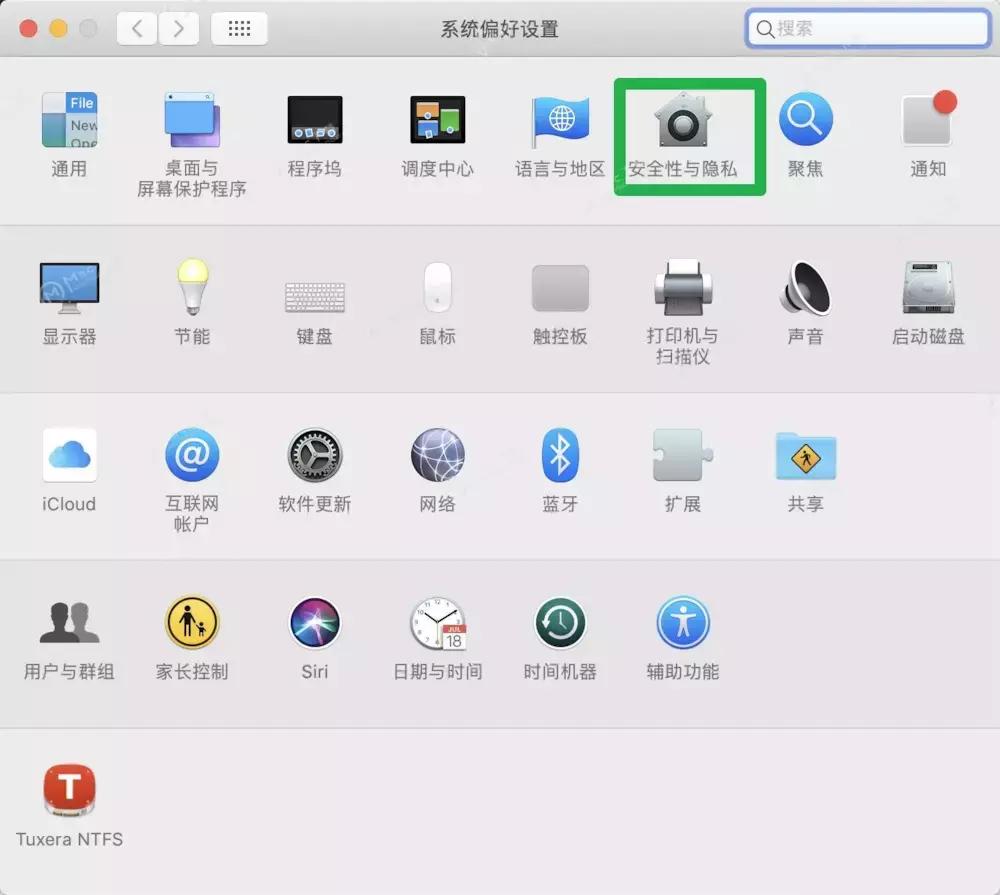Open 键盘 settings

[314, 290]
